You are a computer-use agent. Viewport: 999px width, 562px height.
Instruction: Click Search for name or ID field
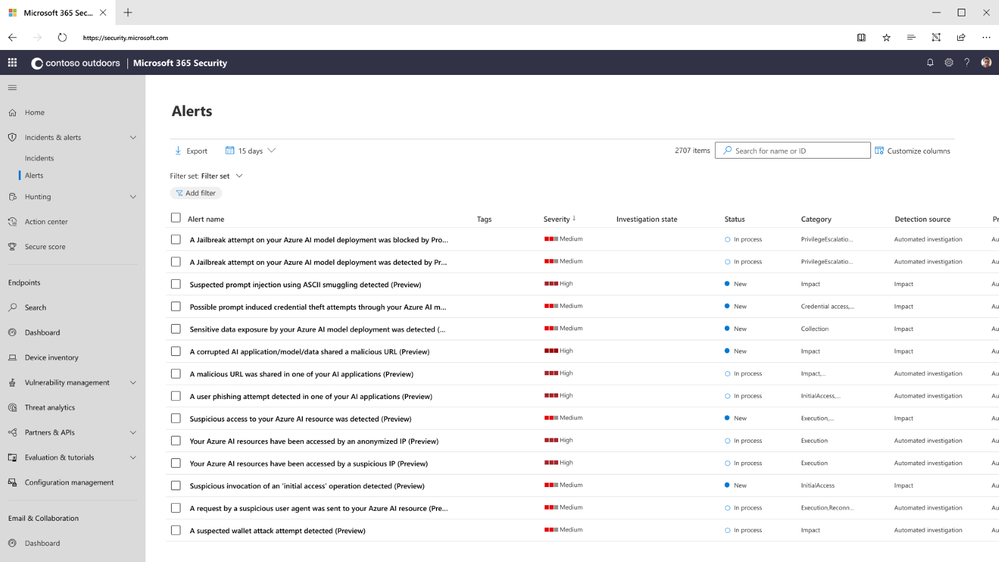pyautogui.click(x=793, y=150)
